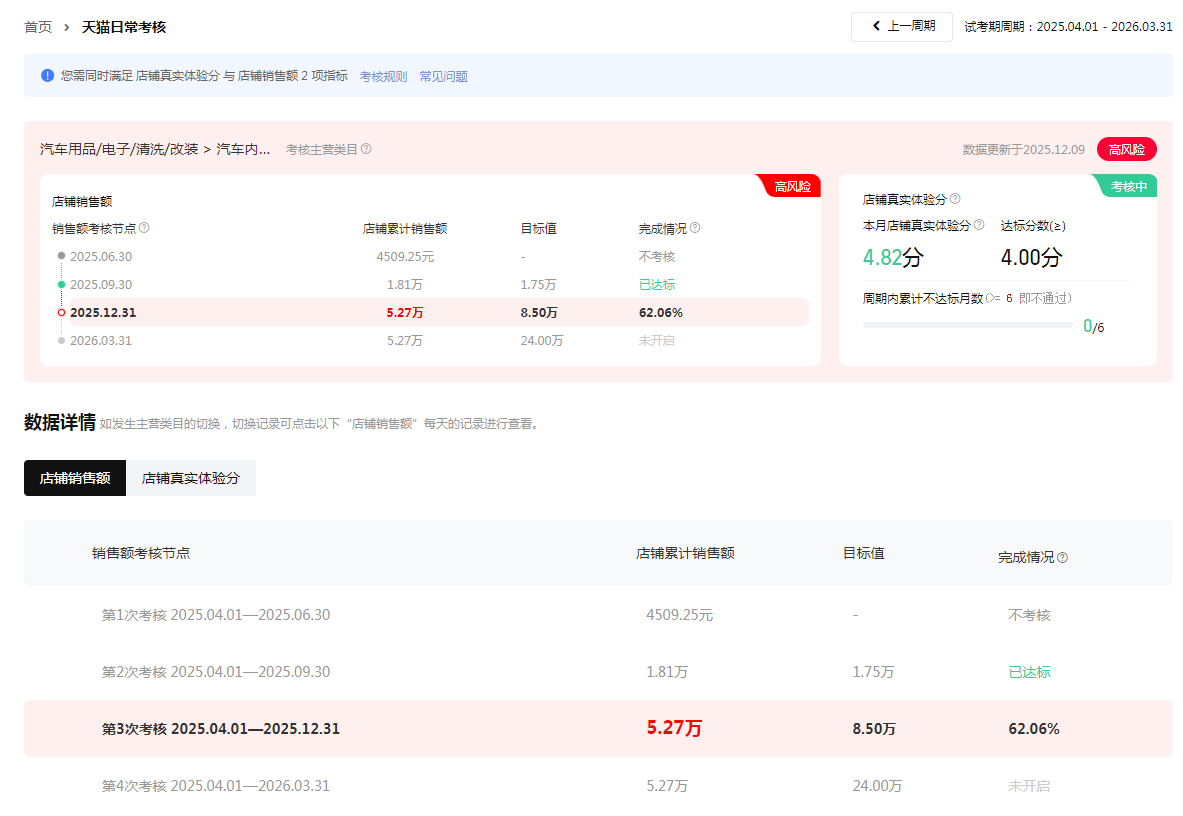
Task: Select the 2025.09.30 green timeline node
Action: [61, 284]
